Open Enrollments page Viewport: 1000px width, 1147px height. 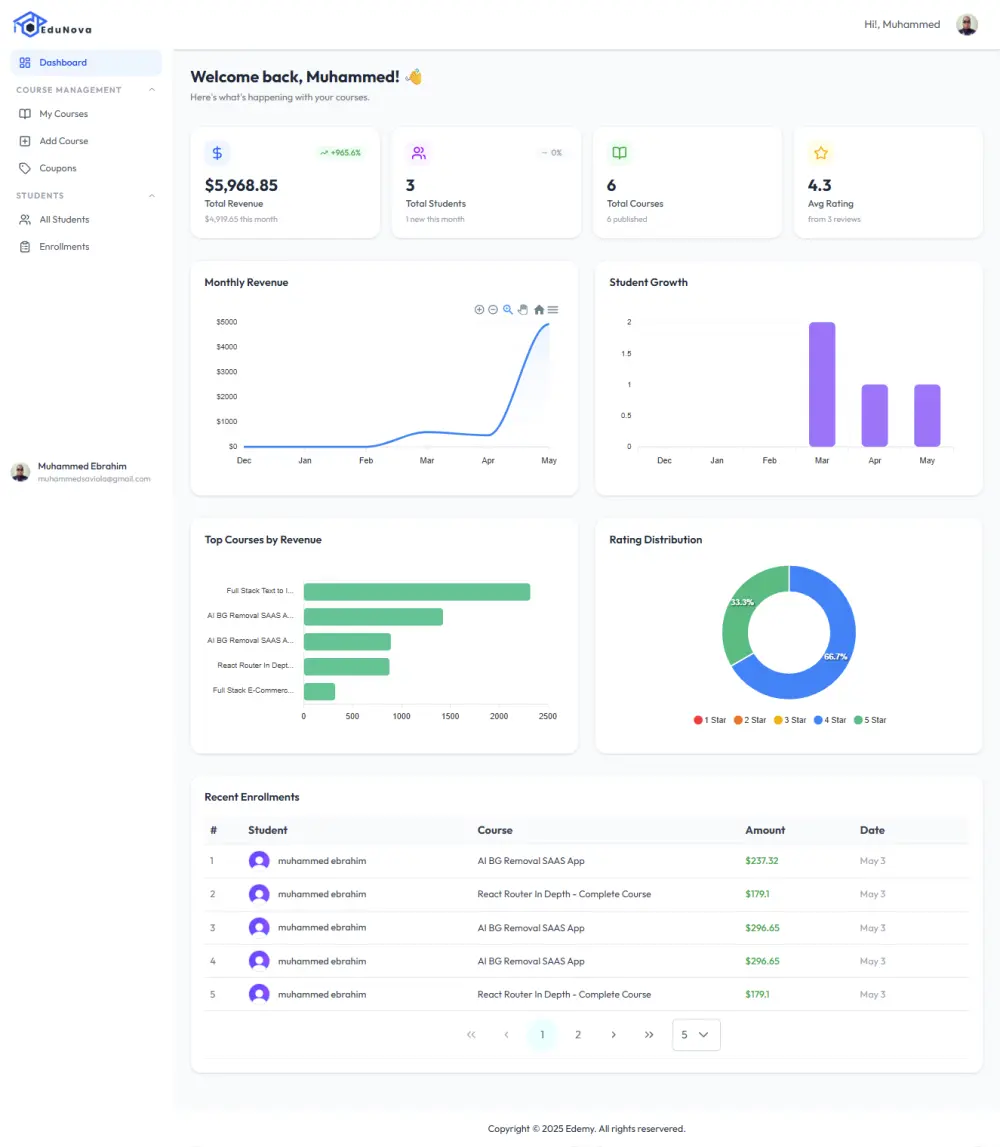86,247
